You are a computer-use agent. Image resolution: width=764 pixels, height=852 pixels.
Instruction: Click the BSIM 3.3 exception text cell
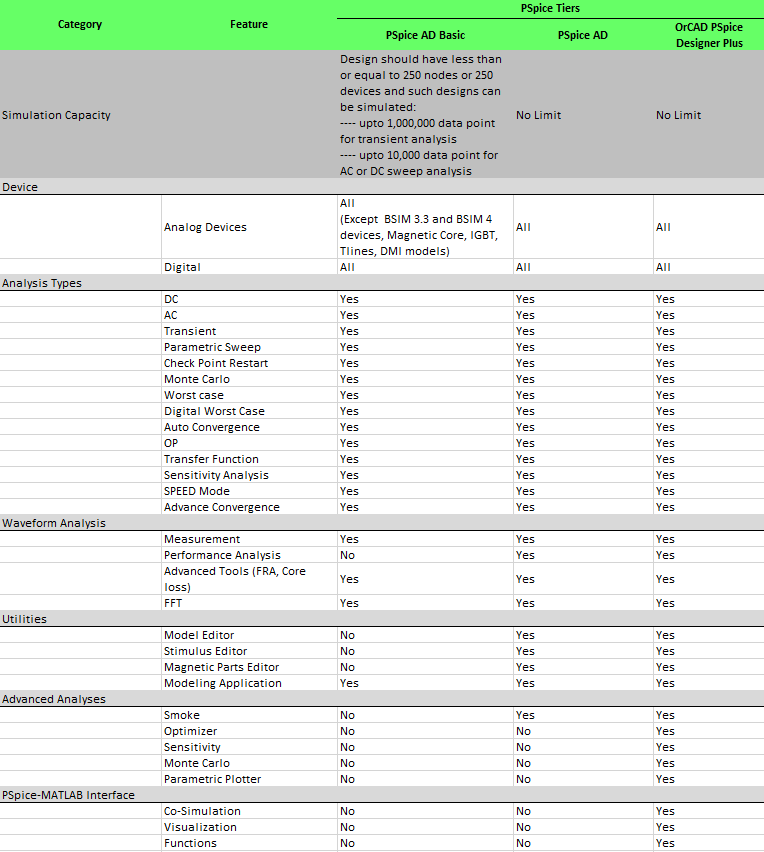(425, 227)
